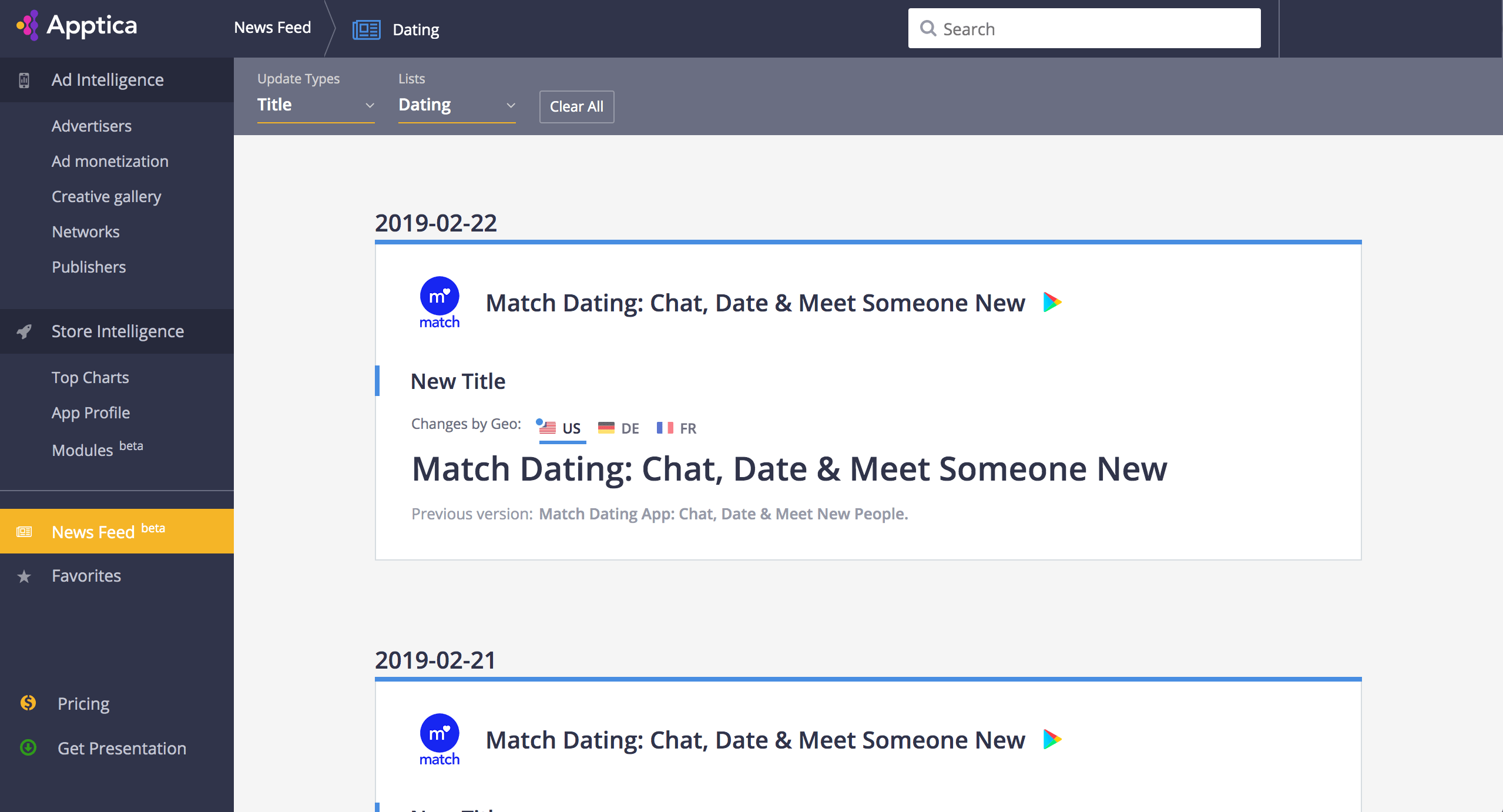Open Pricing page
Screen dimensions: 1503x812
[83, 703]
